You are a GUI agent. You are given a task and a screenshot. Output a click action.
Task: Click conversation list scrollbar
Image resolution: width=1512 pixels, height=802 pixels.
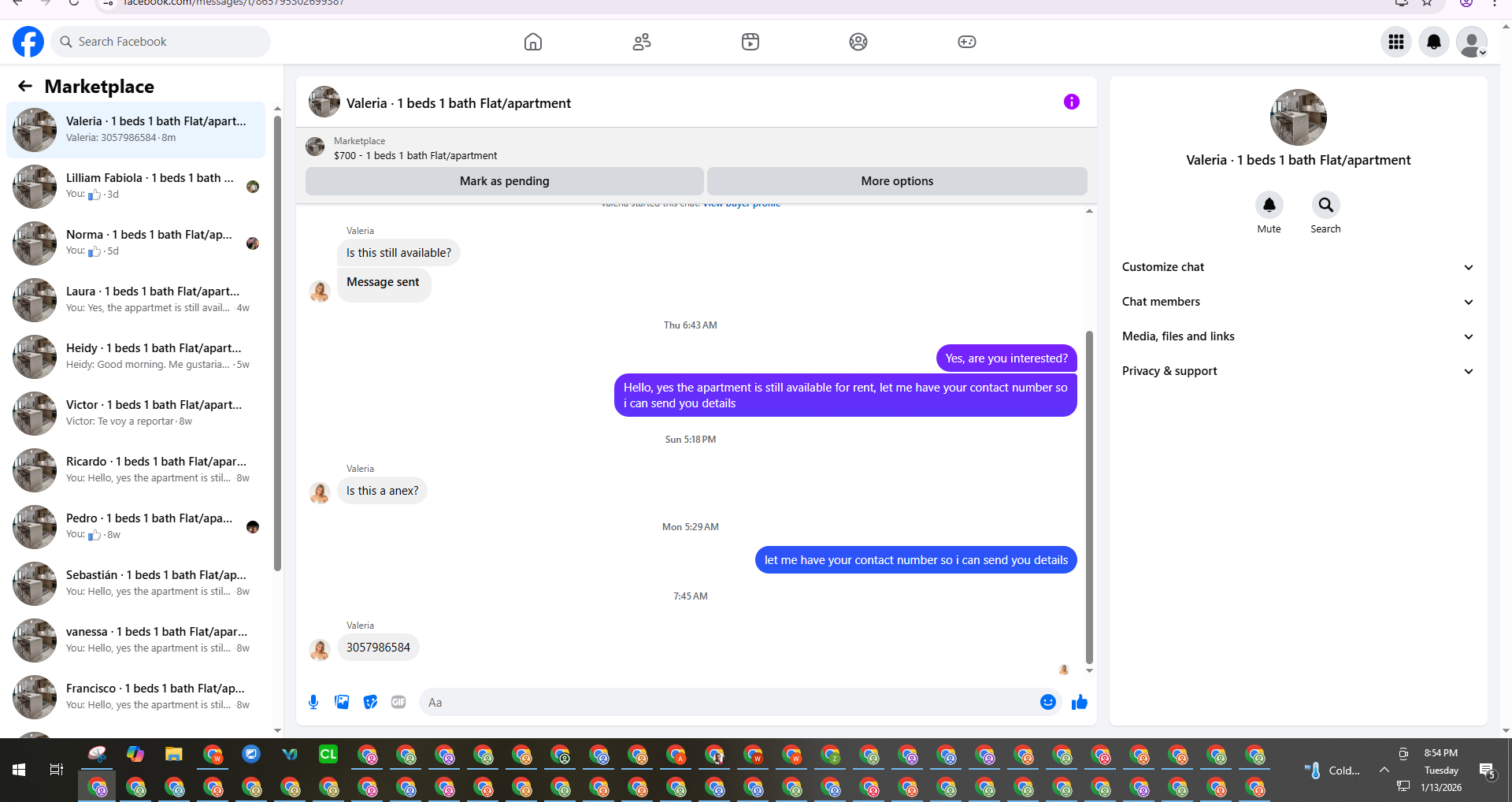pos(277,343)
